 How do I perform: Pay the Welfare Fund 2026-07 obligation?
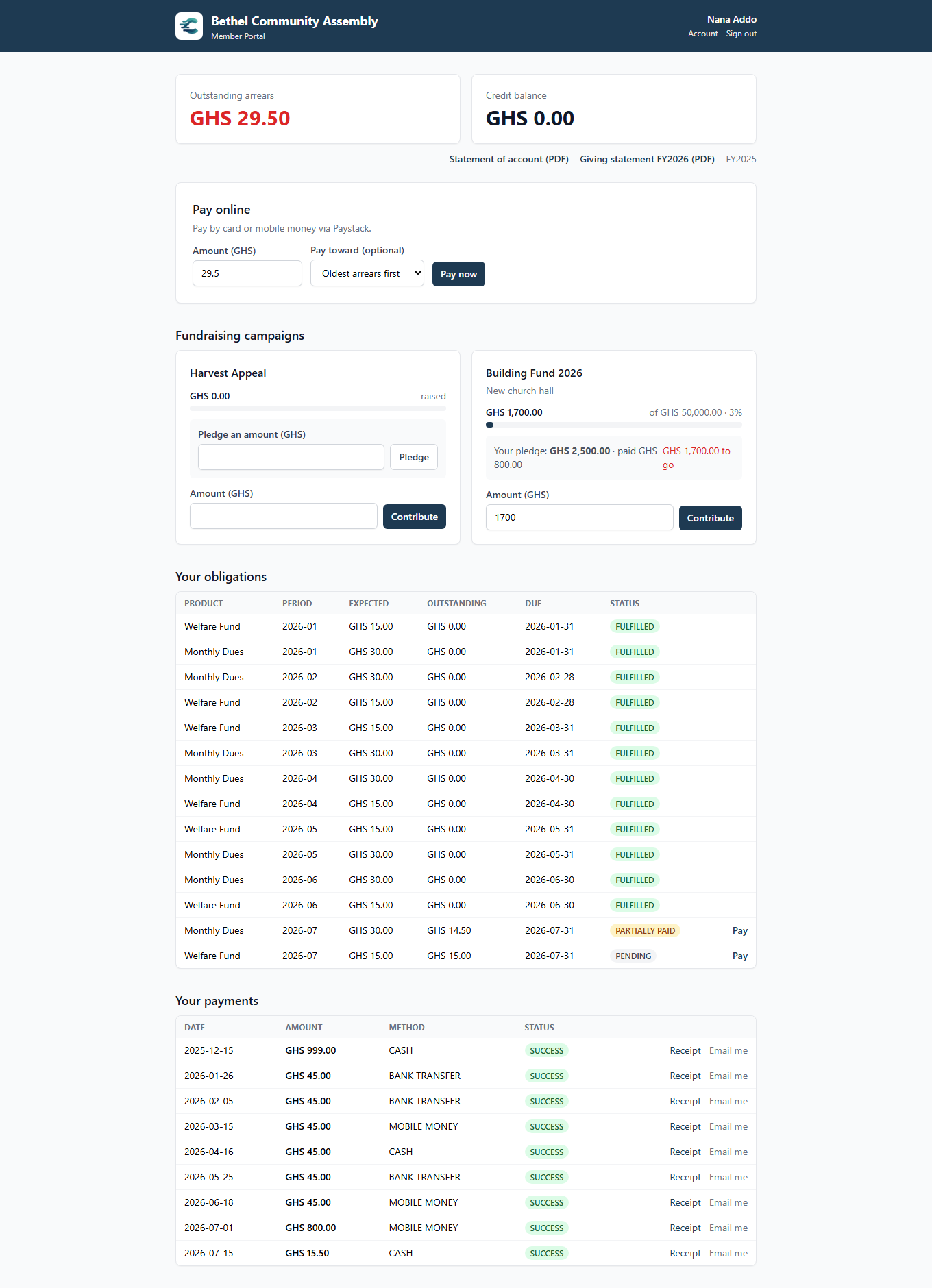740,956
